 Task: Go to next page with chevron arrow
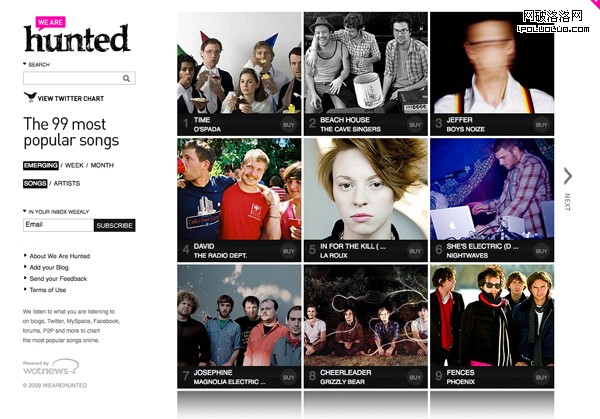[x=567, y=176]
